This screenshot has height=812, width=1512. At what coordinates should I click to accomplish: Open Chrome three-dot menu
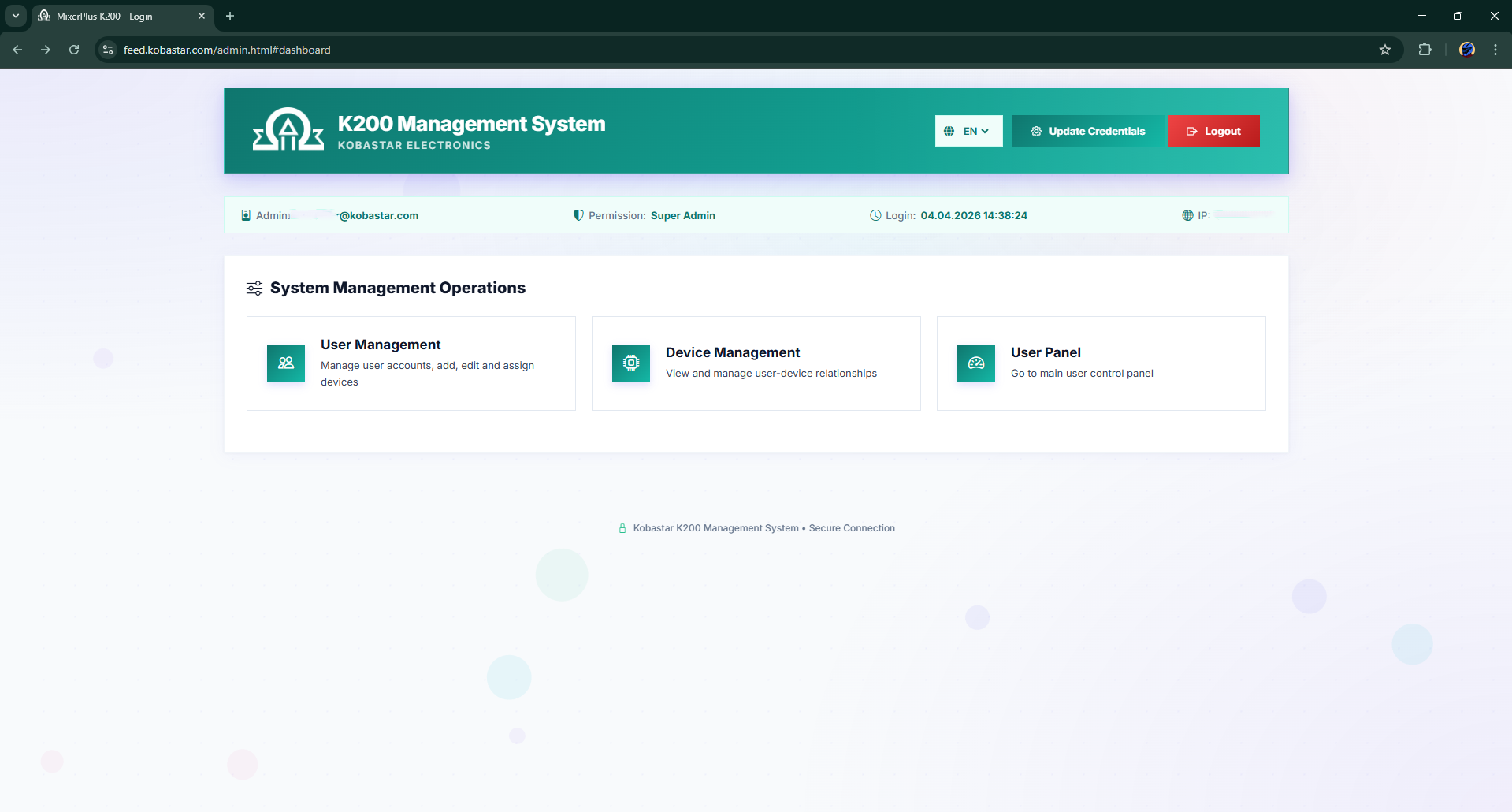tap(1495, 50)
